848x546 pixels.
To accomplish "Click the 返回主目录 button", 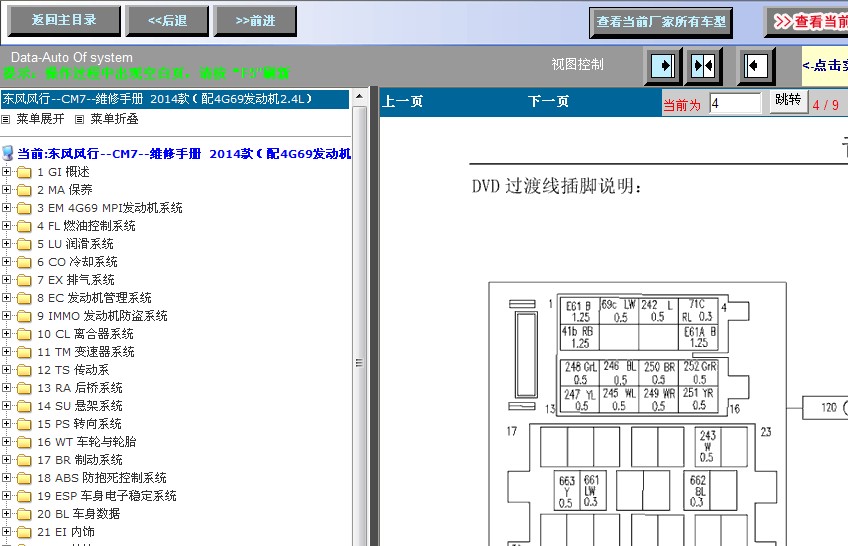I will coord(64,21).
